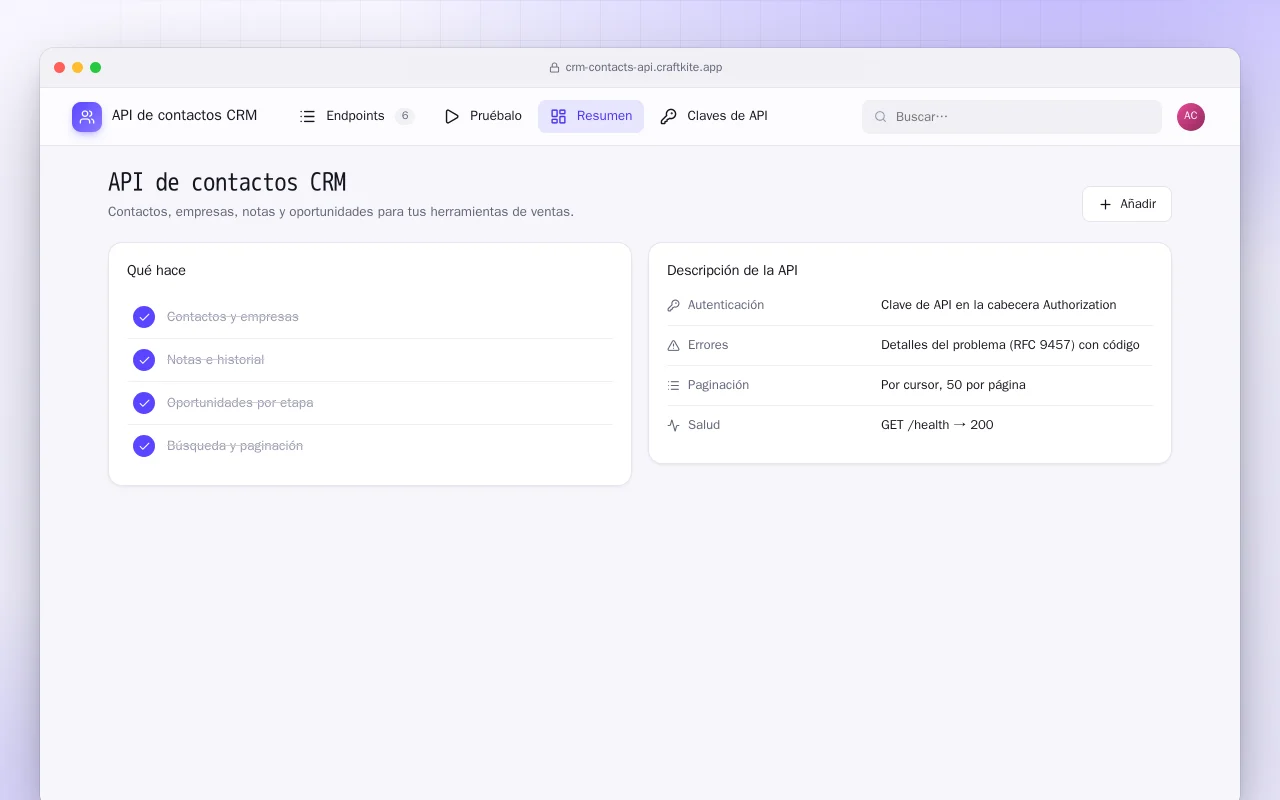Click the API de contactos CRM brand title
The height and width of the screenshot is (800, 1280).
(184, 116)
